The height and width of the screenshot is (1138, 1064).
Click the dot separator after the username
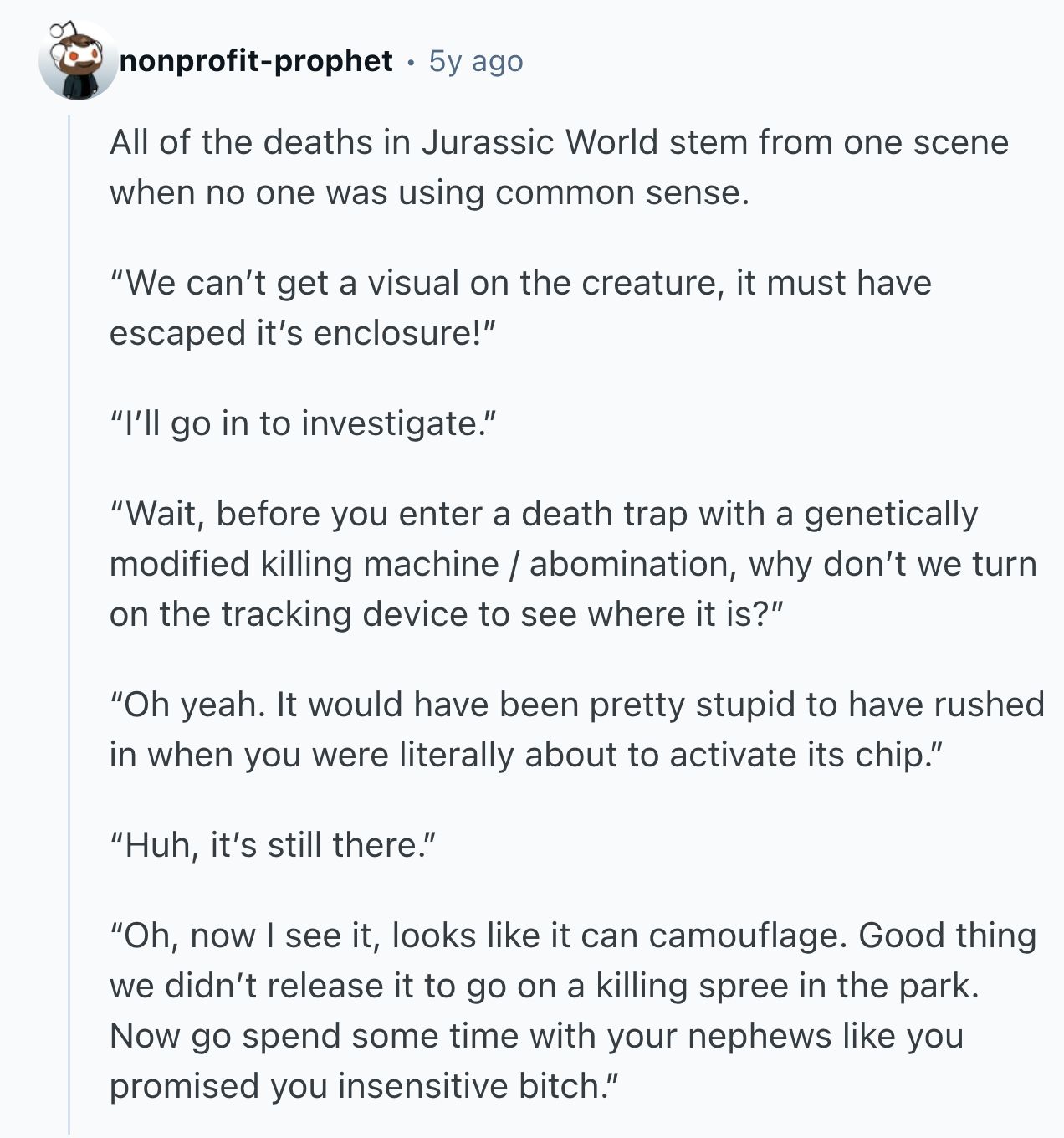411,61
